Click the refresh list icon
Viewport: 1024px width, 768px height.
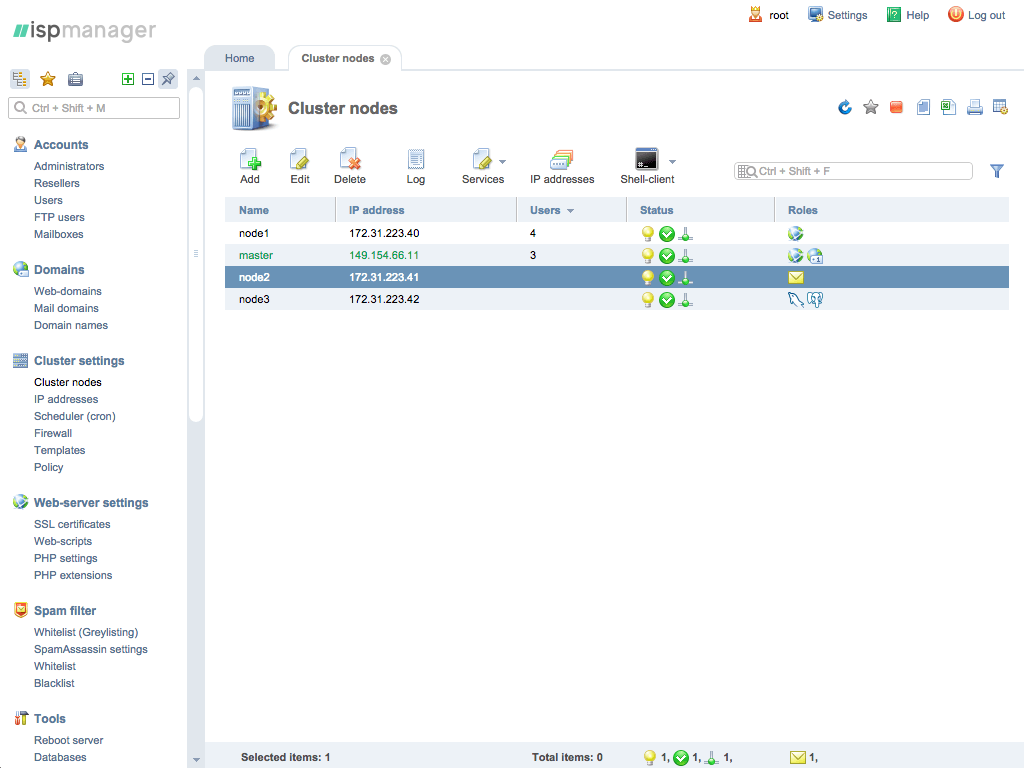click(x=845, y=107)
